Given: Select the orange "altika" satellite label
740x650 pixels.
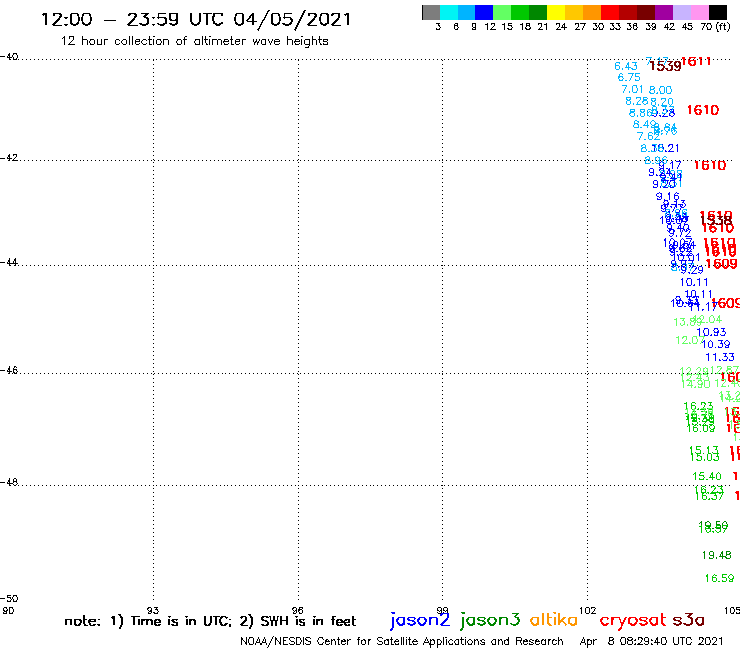Looking at the screenshot, I should 553,619.
